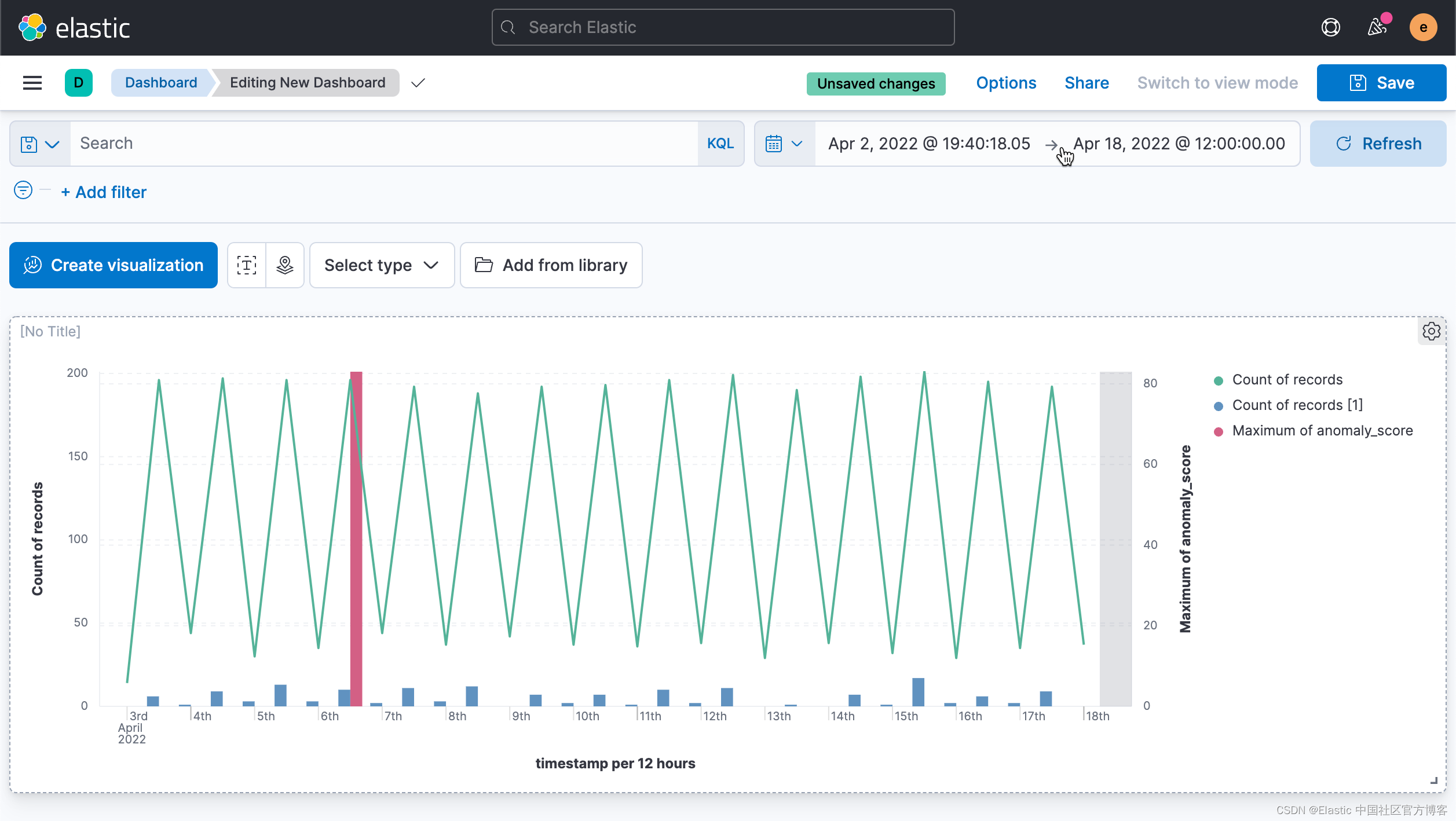Add a maps panel icon
Viewport: 1456px width, 821px height.
pyautogui.click(x=285, y=265)
